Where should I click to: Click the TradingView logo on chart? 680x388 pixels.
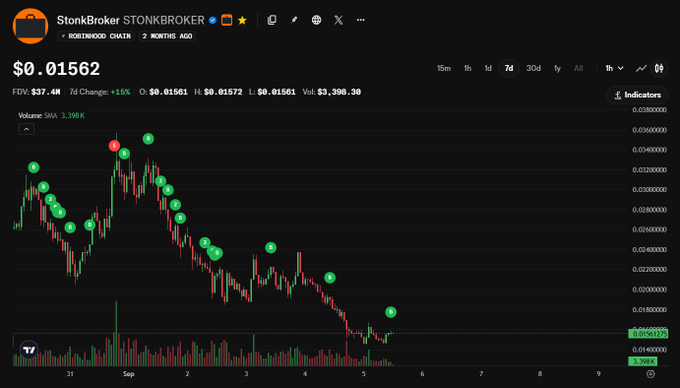pos(29,350)
